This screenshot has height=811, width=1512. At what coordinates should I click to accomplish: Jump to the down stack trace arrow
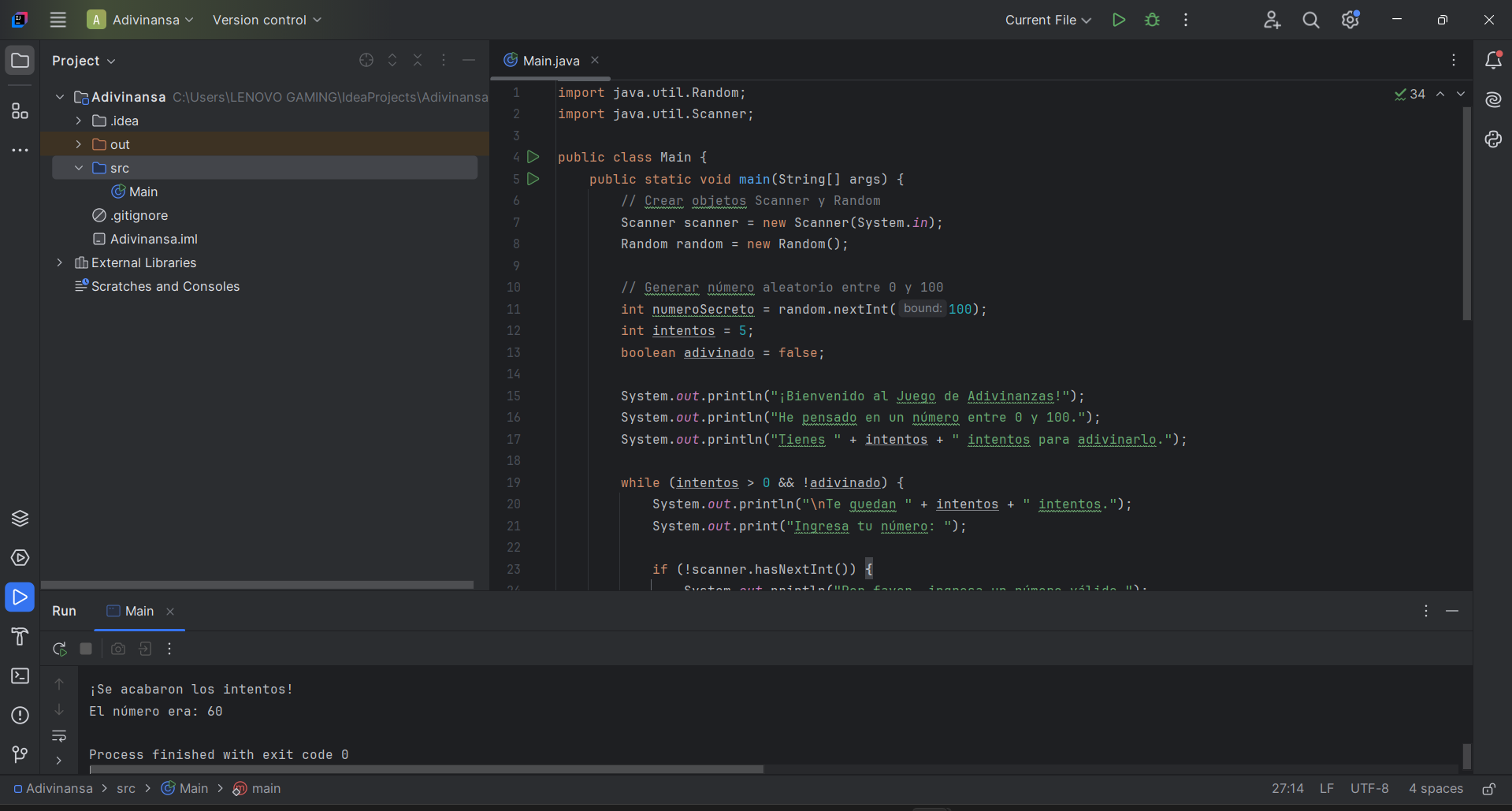(59, 709)
